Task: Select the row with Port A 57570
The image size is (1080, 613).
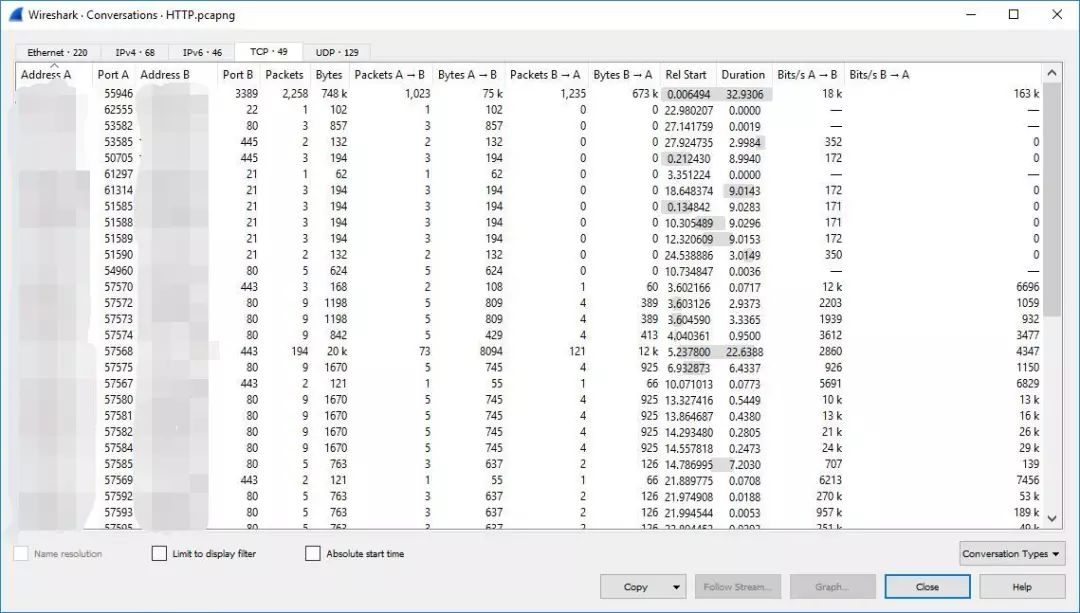Action: click(x=529, y=287)
